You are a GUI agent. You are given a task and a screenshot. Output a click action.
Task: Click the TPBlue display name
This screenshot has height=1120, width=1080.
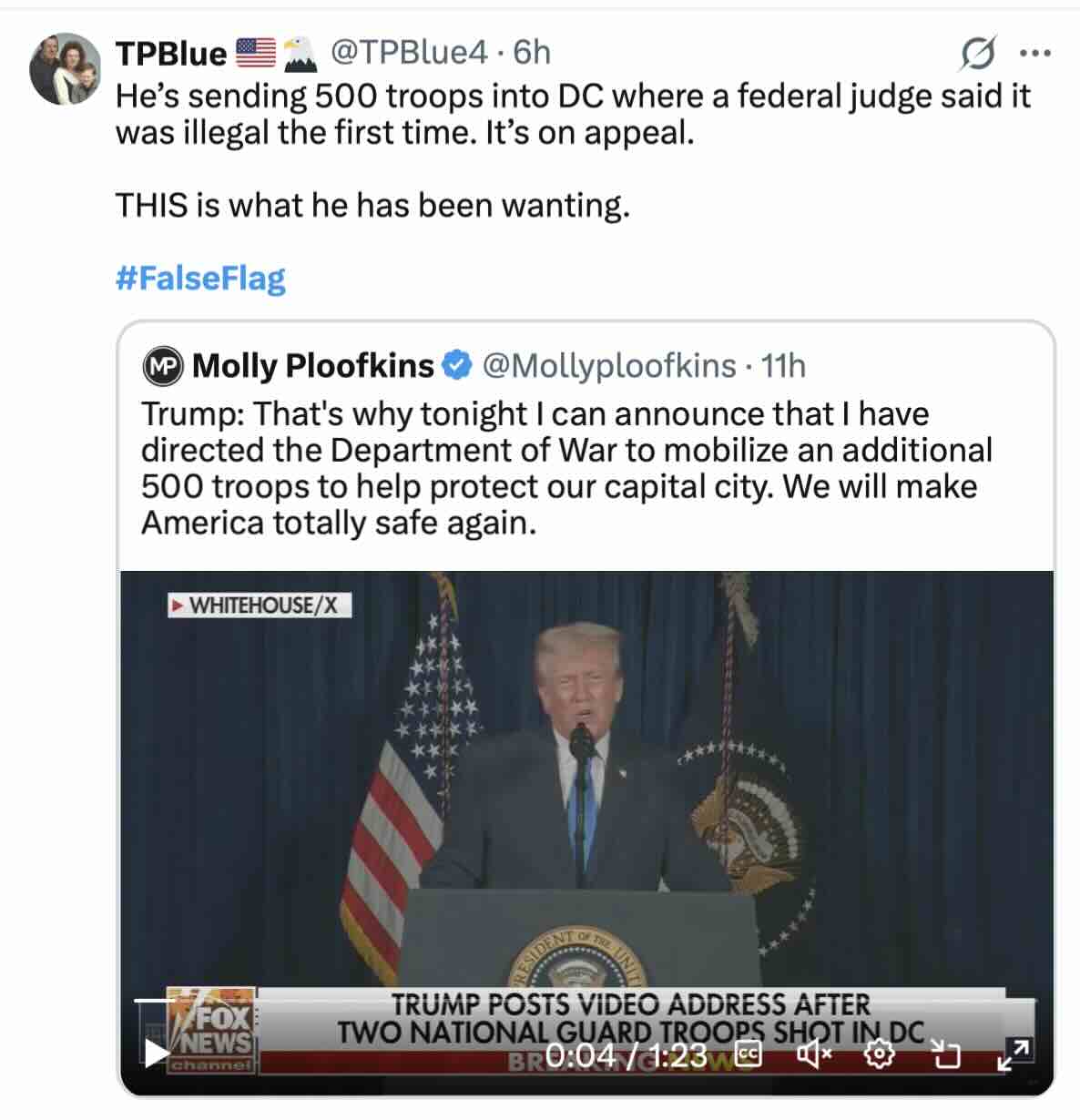pos(170,54)
